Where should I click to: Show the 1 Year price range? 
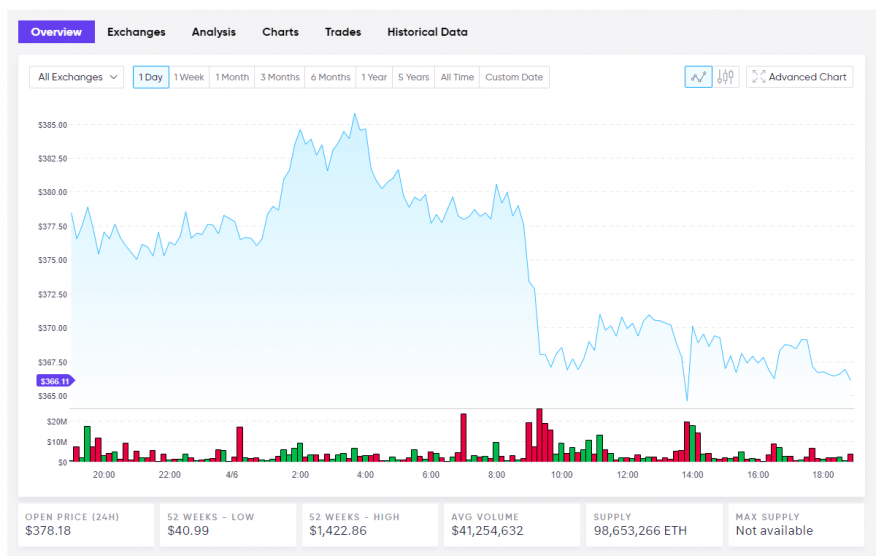[374, 77]
